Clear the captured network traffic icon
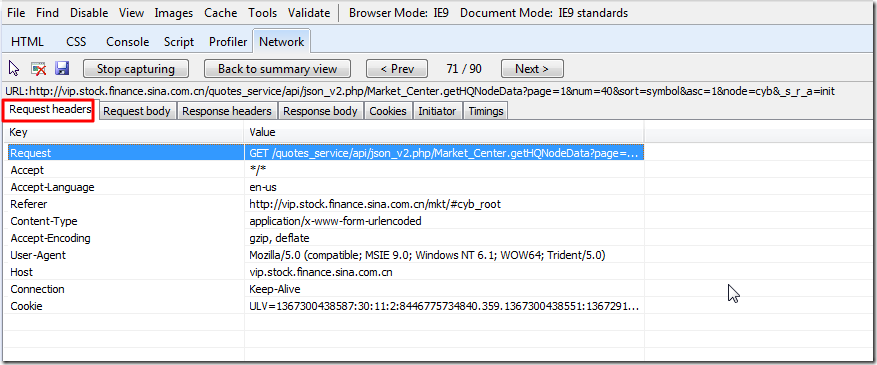The width and height of the screenshot is (877, 365). click(38, 69)
